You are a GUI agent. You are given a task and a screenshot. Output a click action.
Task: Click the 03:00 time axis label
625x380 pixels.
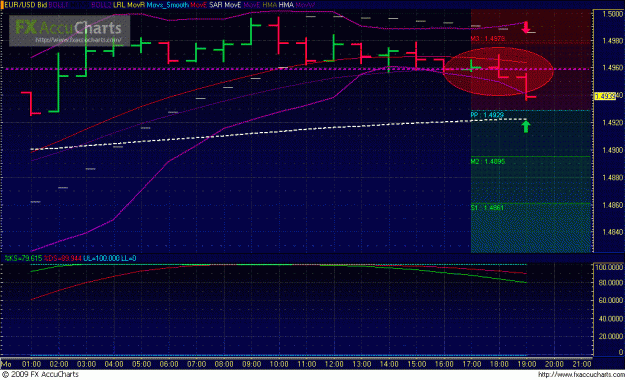[86, 364]
